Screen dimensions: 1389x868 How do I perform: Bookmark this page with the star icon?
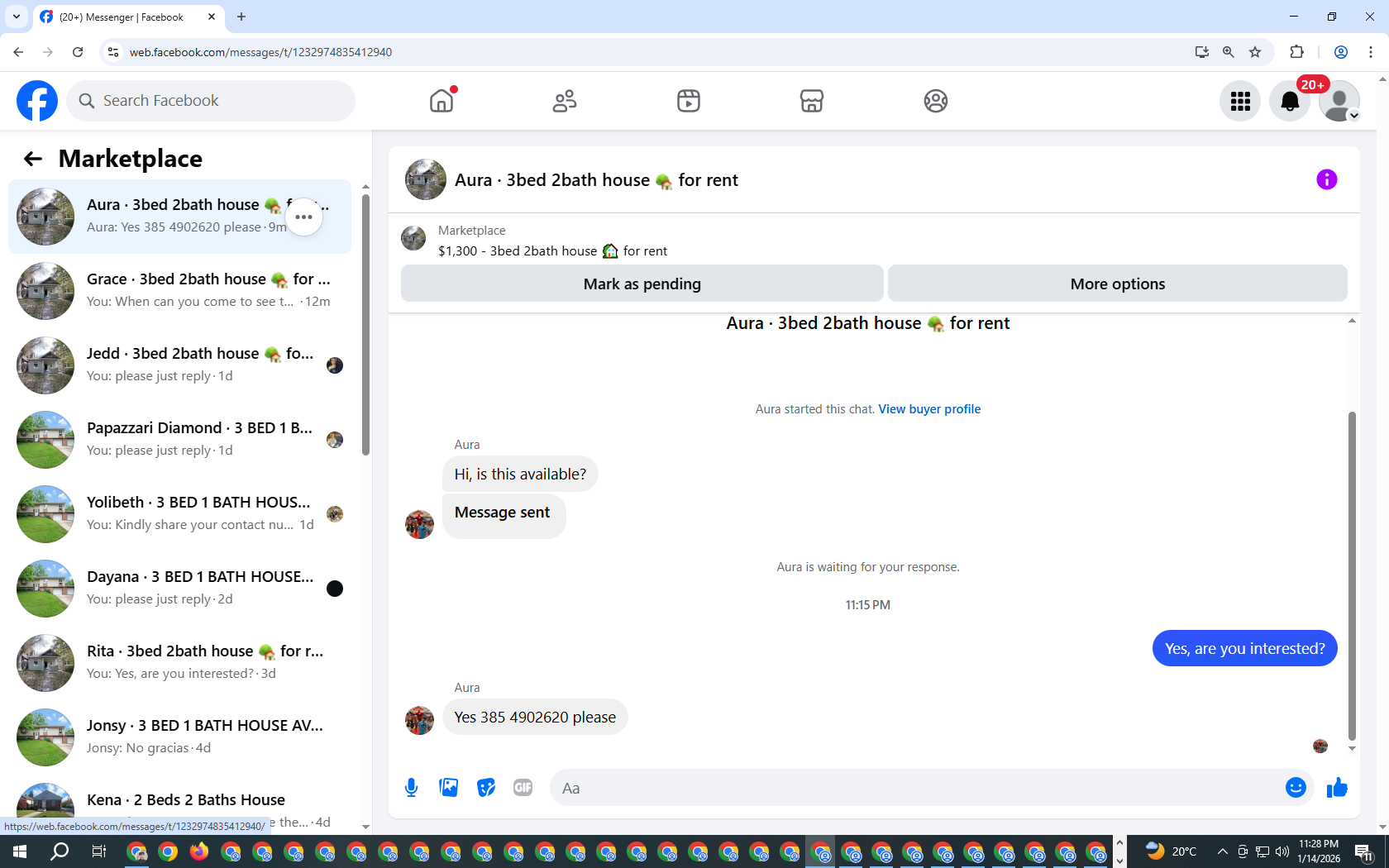(1255, 52)
